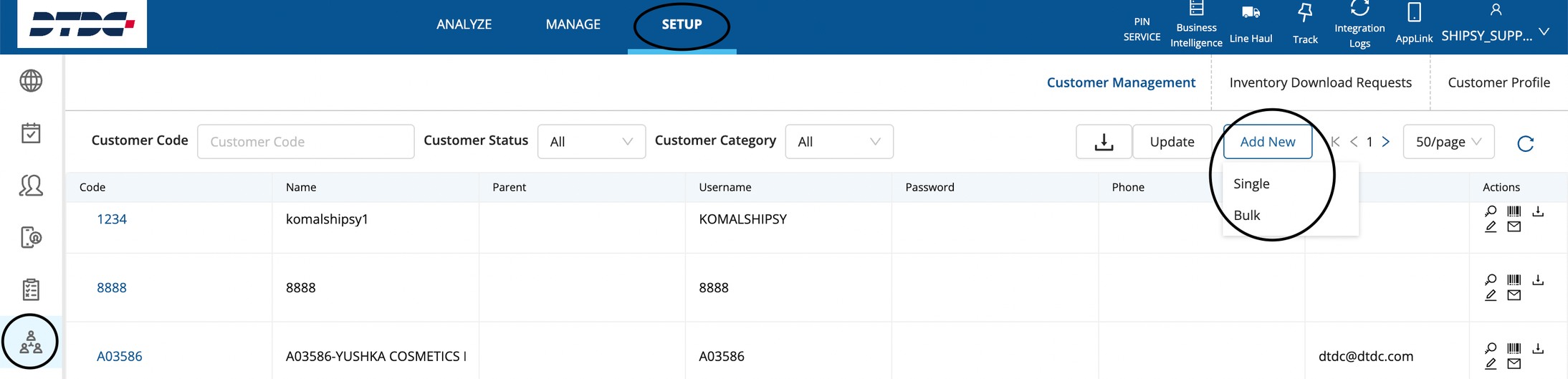The height and width of the screenshot is (379, 1568).
Task: Open the Inventory Download Requests tab
Action: 1320,82
